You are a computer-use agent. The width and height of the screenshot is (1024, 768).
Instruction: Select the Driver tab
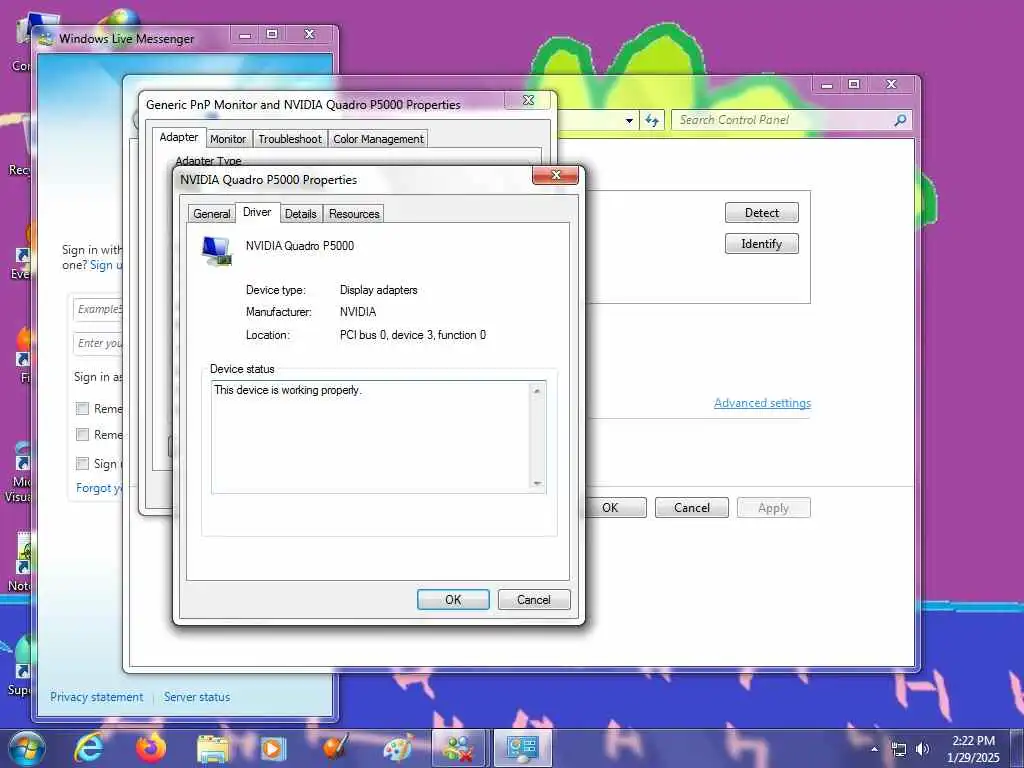pos(257,212)
